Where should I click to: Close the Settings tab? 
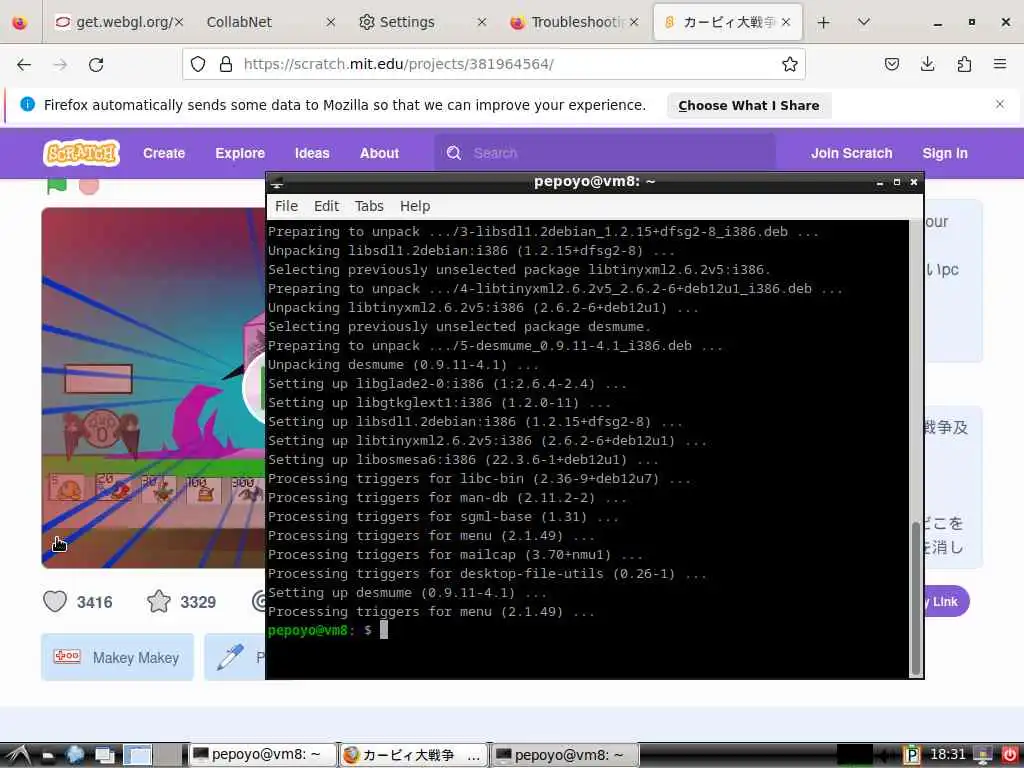(x=481, y=22)
